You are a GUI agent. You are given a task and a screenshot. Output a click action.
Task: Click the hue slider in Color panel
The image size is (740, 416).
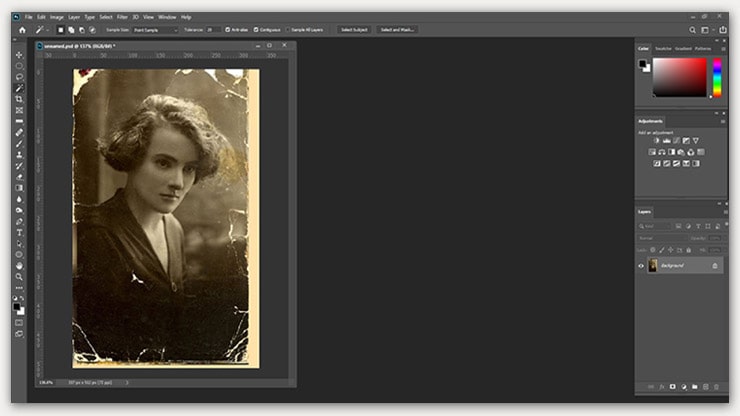click(716, 76)
